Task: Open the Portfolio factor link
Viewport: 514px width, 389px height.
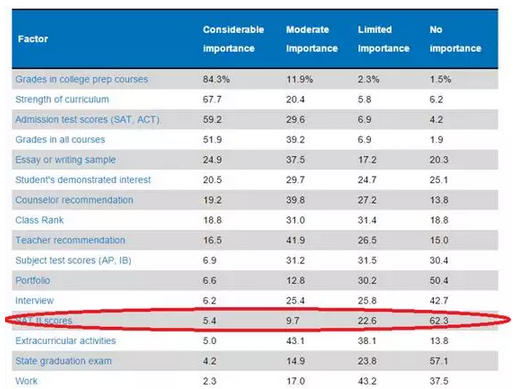Action: (33, 280)
